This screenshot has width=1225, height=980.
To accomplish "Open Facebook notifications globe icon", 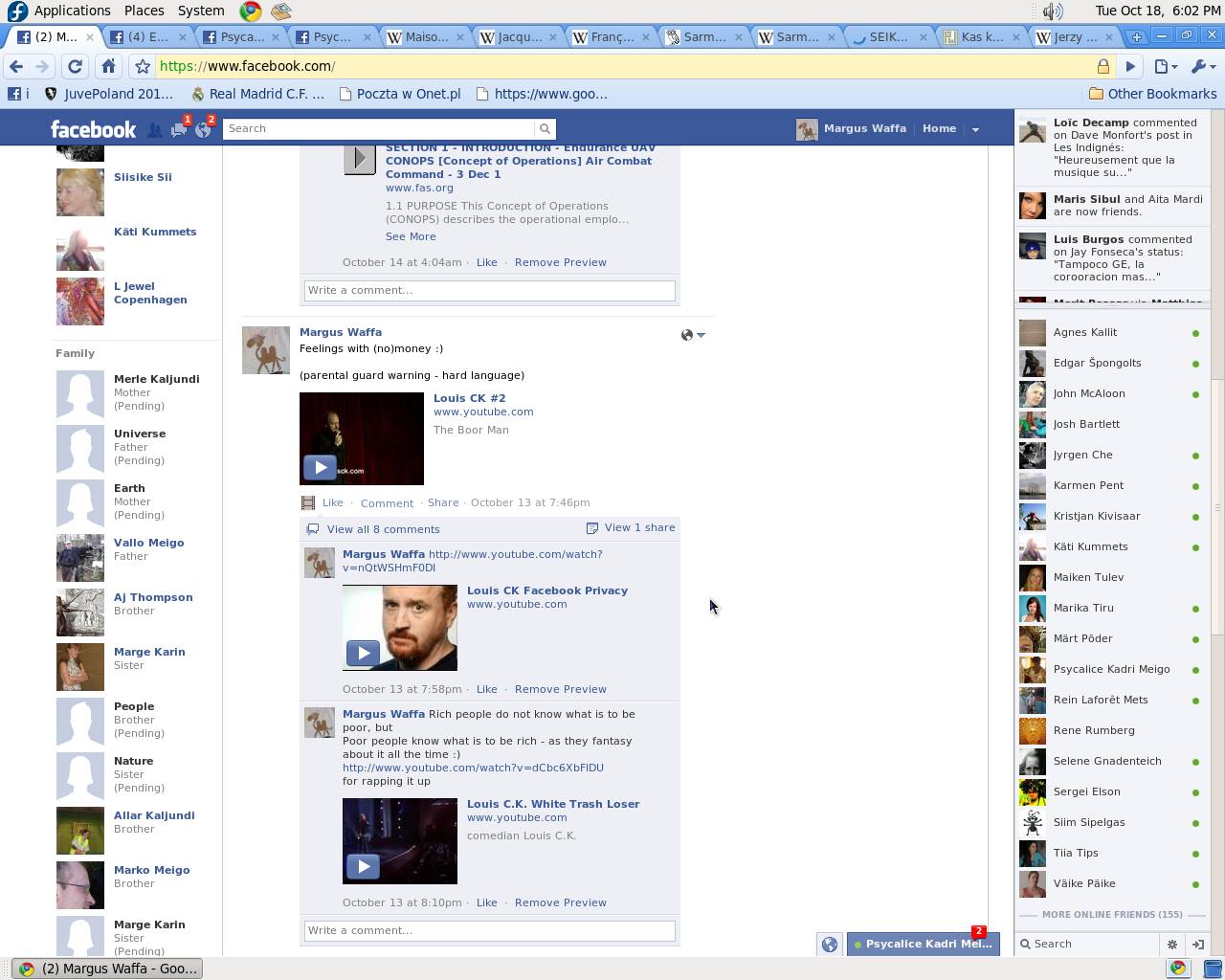I will pos(203,130).
